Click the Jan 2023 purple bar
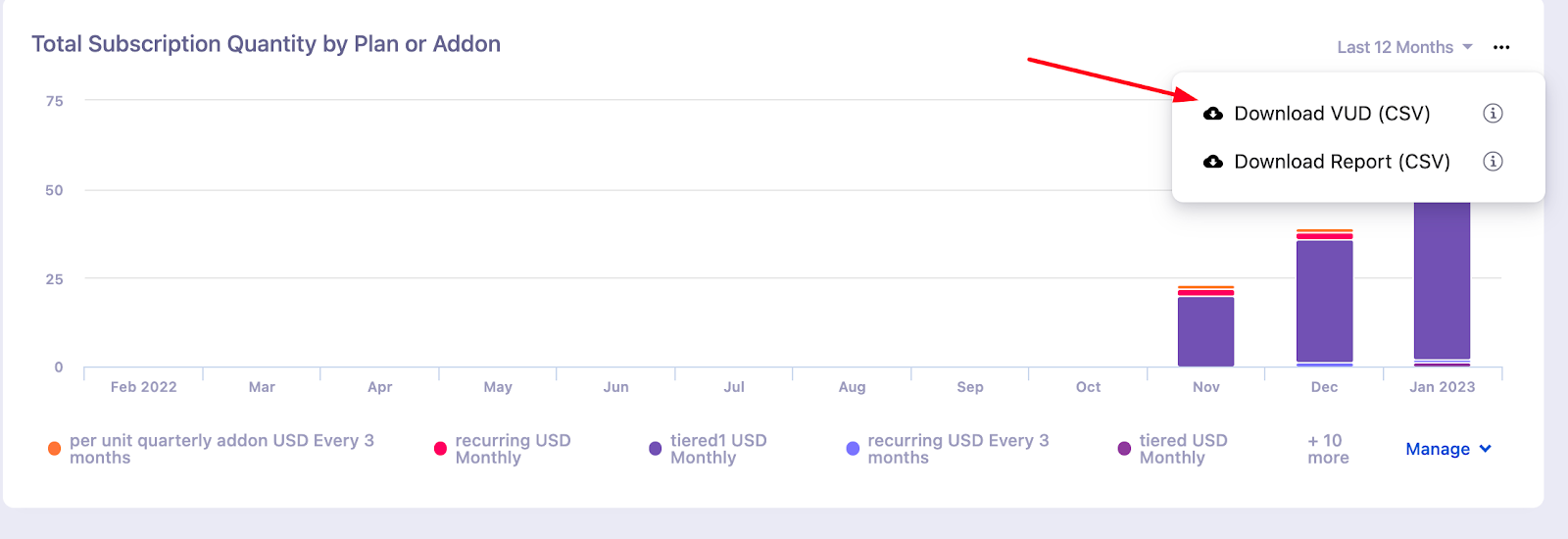1568x539 pixels. pyautogui.click(x=1442, y=279)
